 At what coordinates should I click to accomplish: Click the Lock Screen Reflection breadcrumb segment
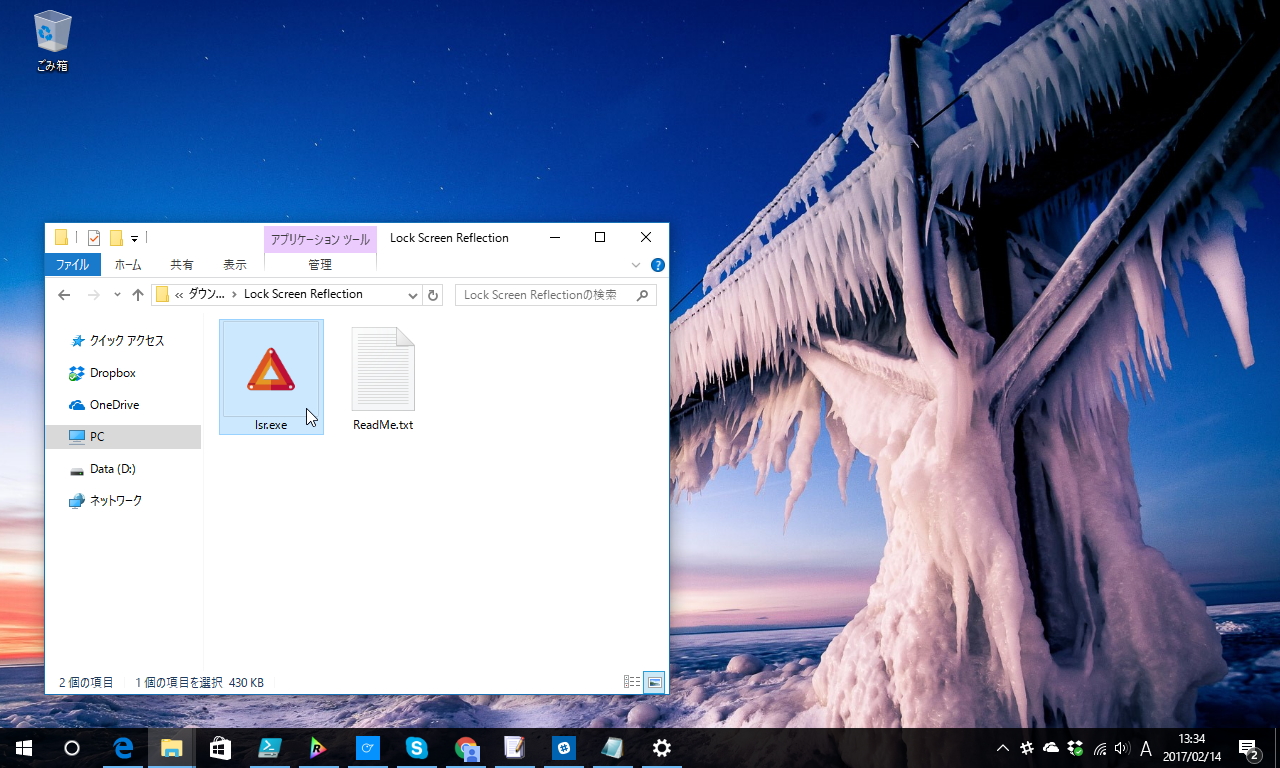coord(303,295)
